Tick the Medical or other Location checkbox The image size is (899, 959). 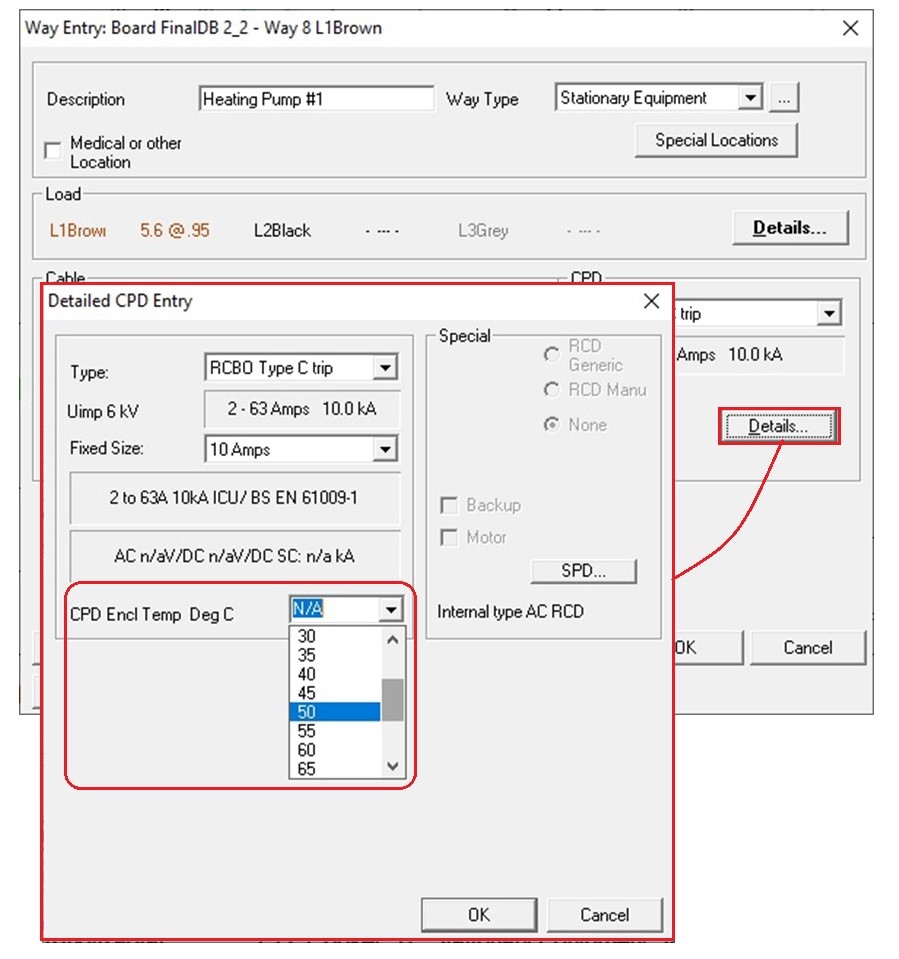tap(53, 150)
